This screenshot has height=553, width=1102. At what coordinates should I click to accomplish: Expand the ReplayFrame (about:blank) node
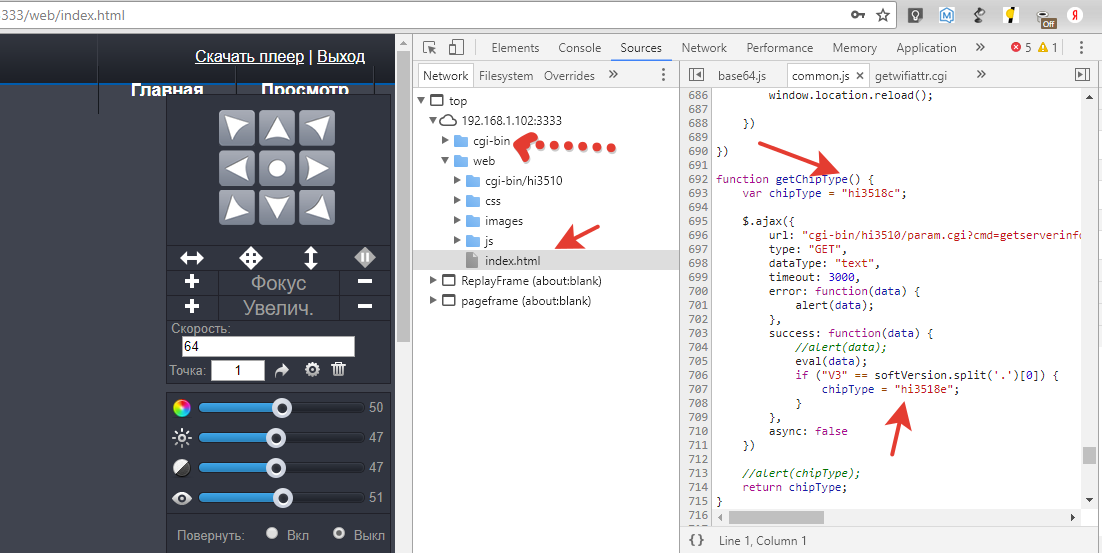tap(433, 281)
